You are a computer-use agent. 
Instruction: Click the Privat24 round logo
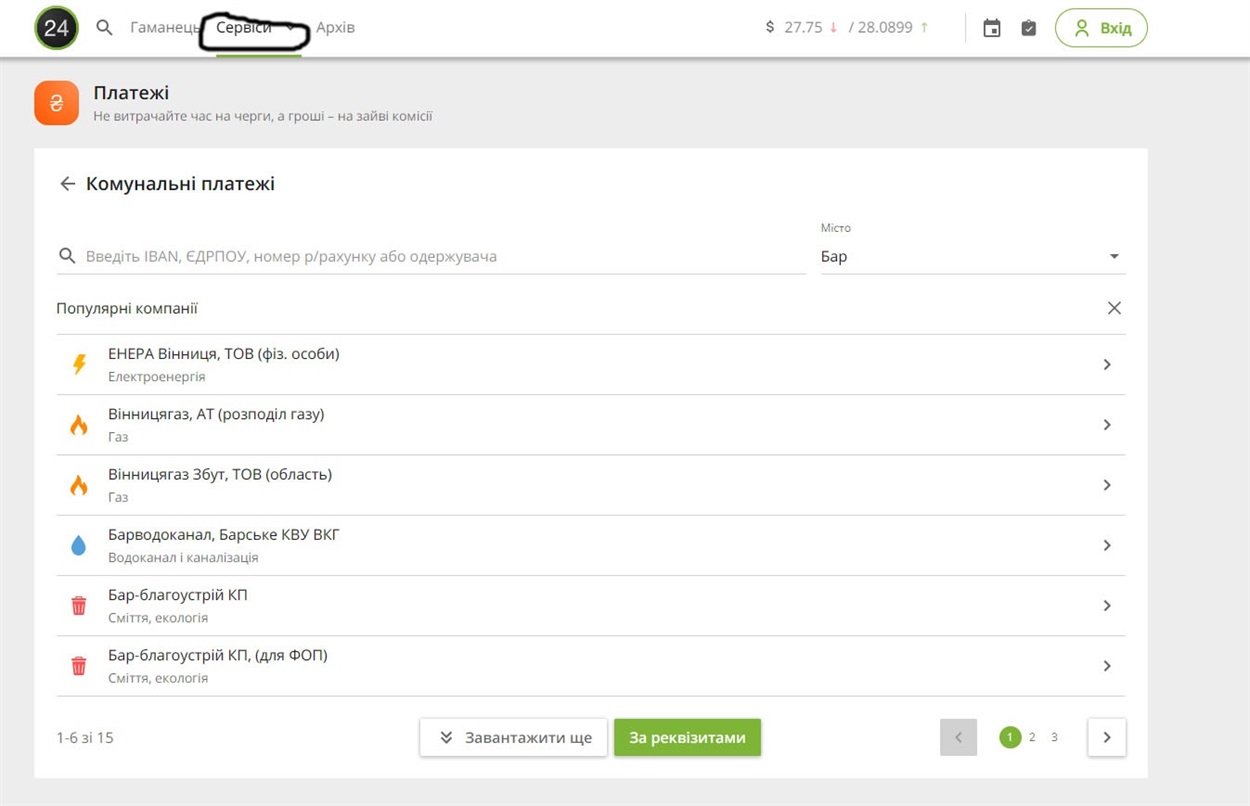56,28
